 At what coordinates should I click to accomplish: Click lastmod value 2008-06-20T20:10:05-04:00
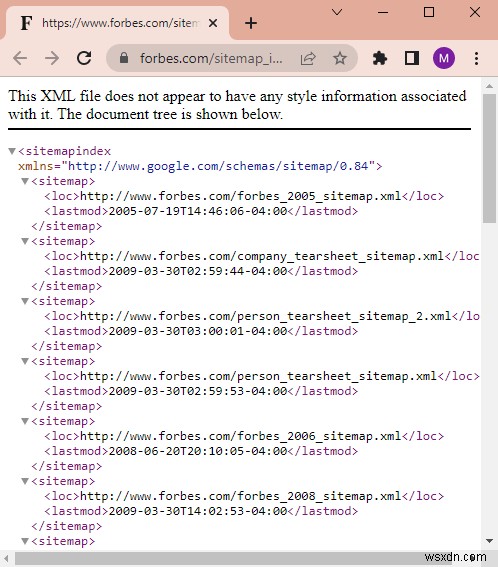coord(198,451)
